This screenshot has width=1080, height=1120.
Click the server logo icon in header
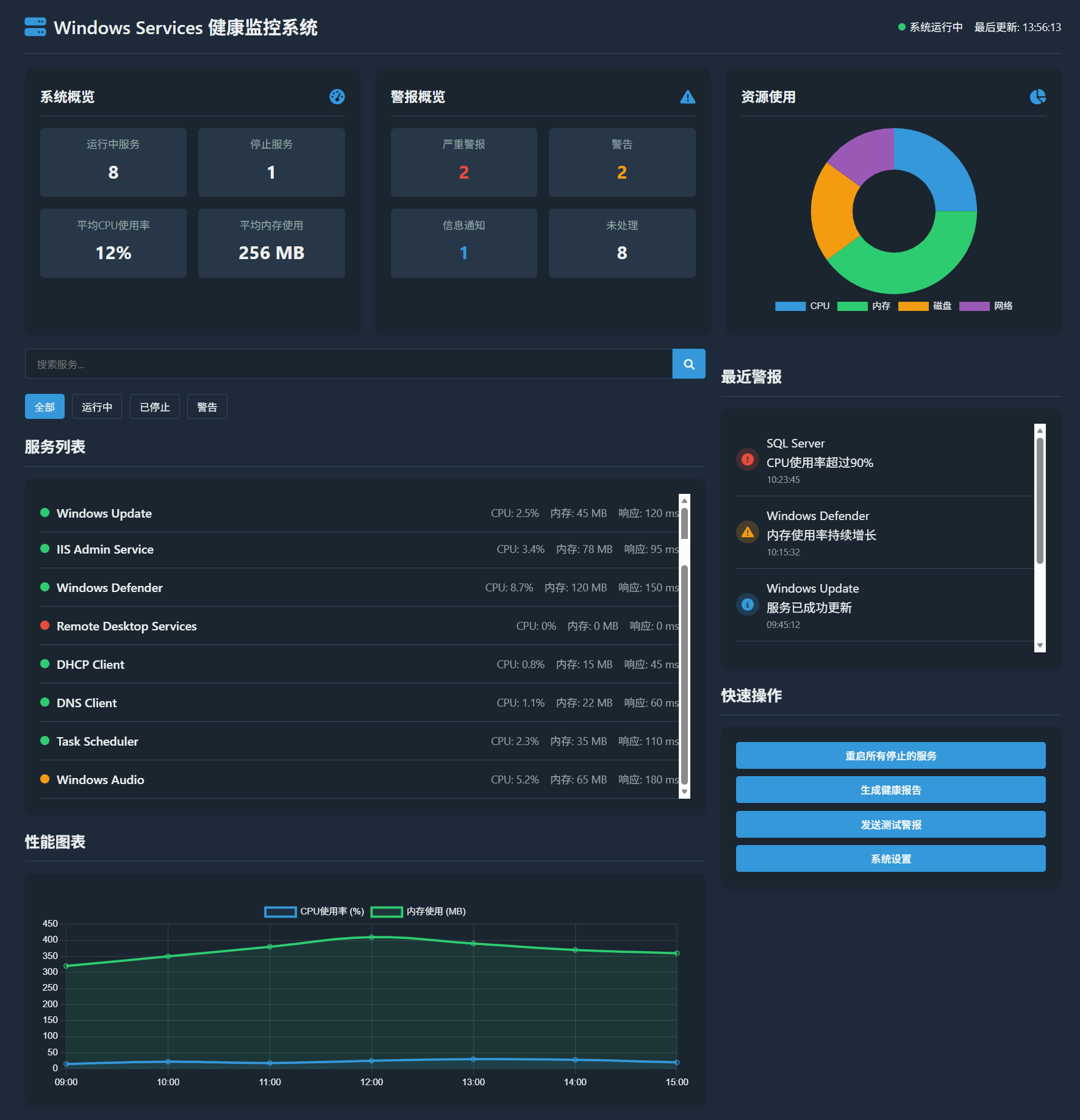35,27
